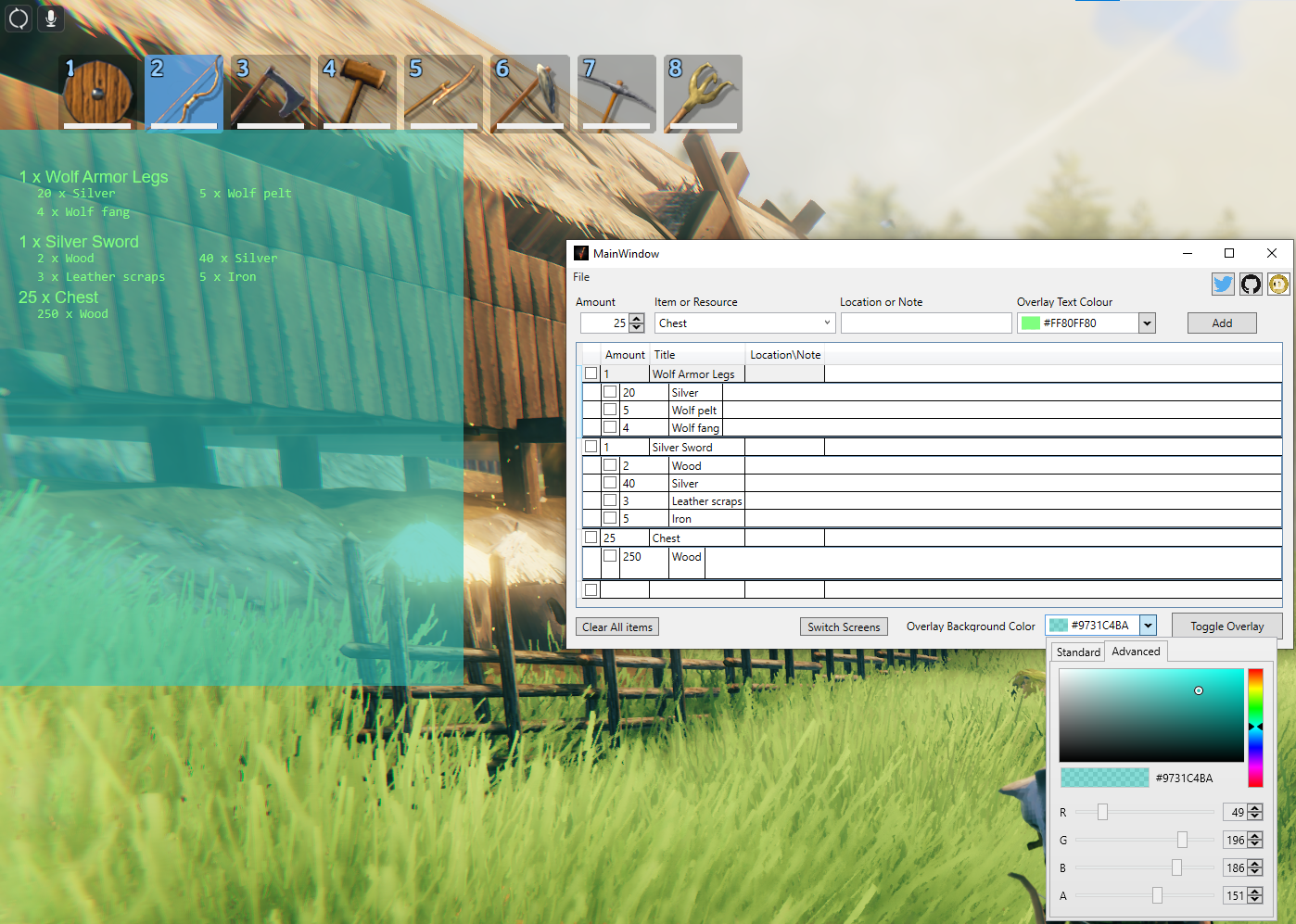This screenshot has width=1296, height=924.
Task: Tick the Iron checkbox
Action: pyautogui.click(x=610, y=518)
